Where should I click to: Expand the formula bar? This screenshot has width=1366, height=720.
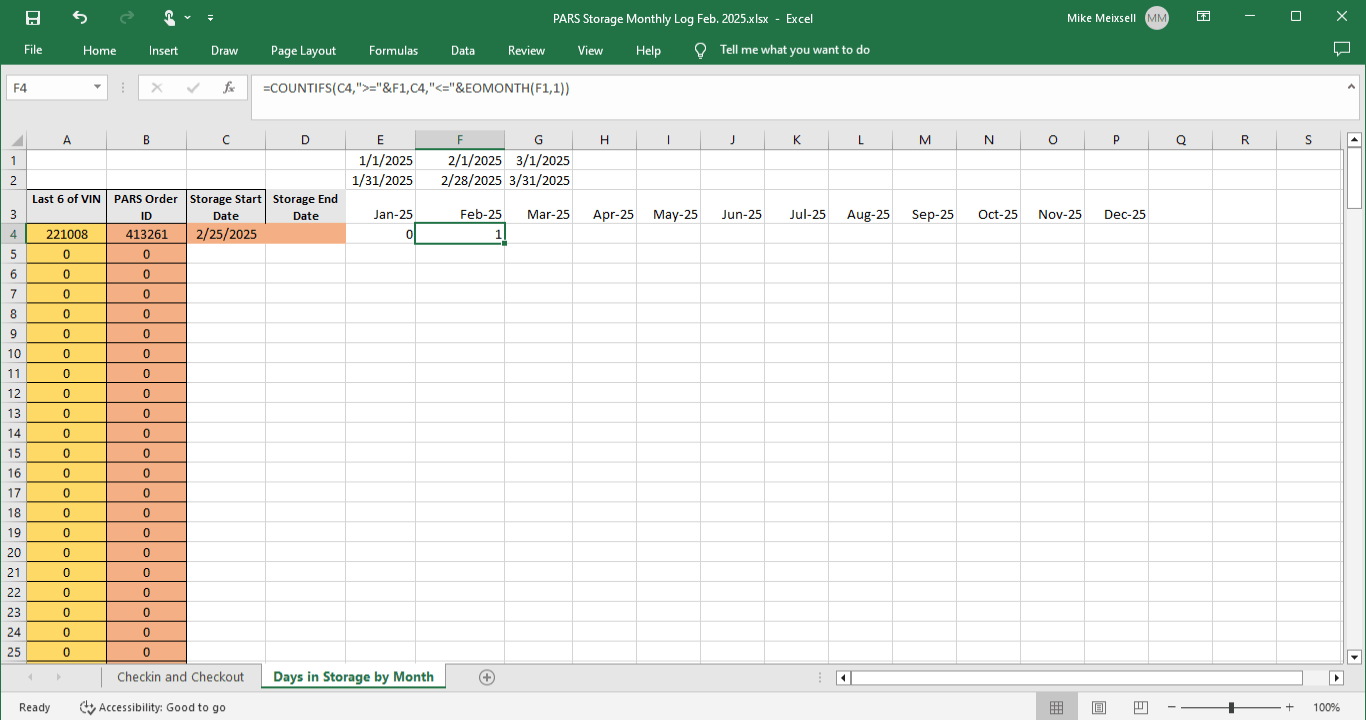(x=1350, y=87)
